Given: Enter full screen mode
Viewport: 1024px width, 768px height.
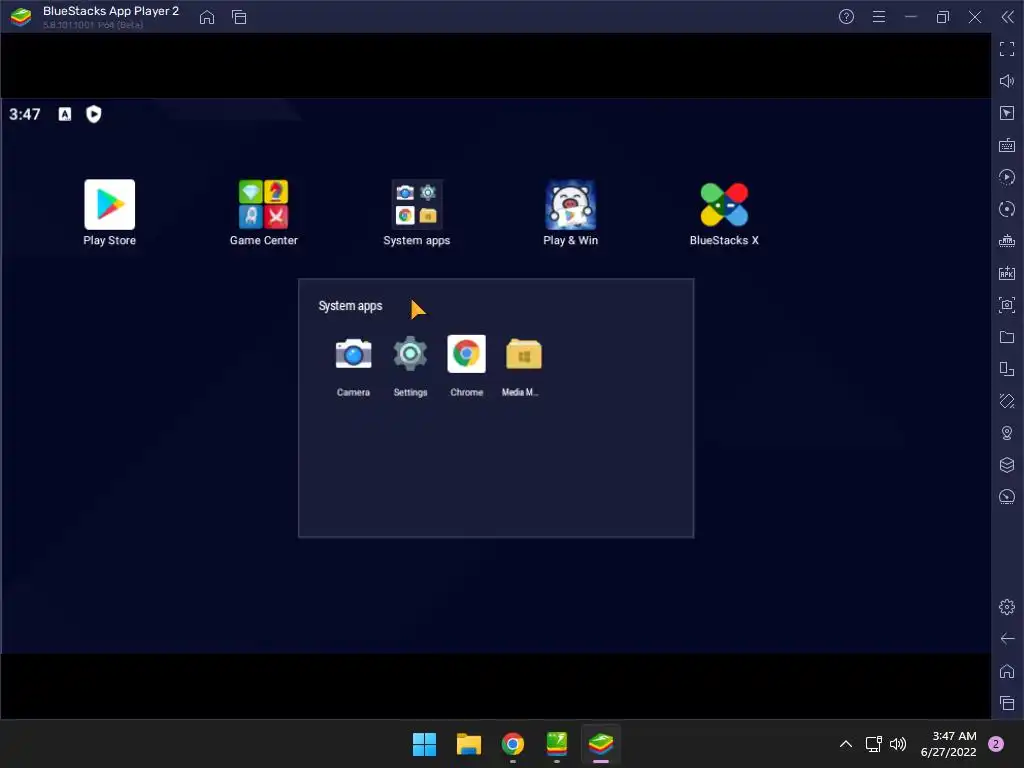Looking at the screenshot, I should coord(1007,49).
